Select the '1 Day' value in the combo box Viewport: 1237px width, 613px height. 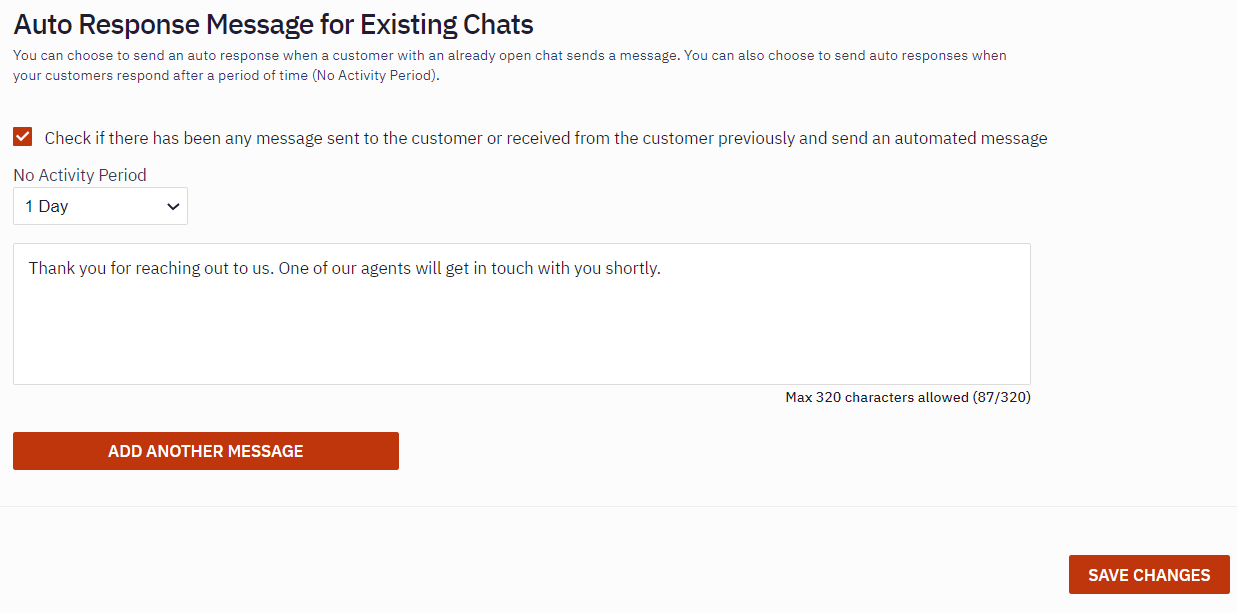click(47, 207)
